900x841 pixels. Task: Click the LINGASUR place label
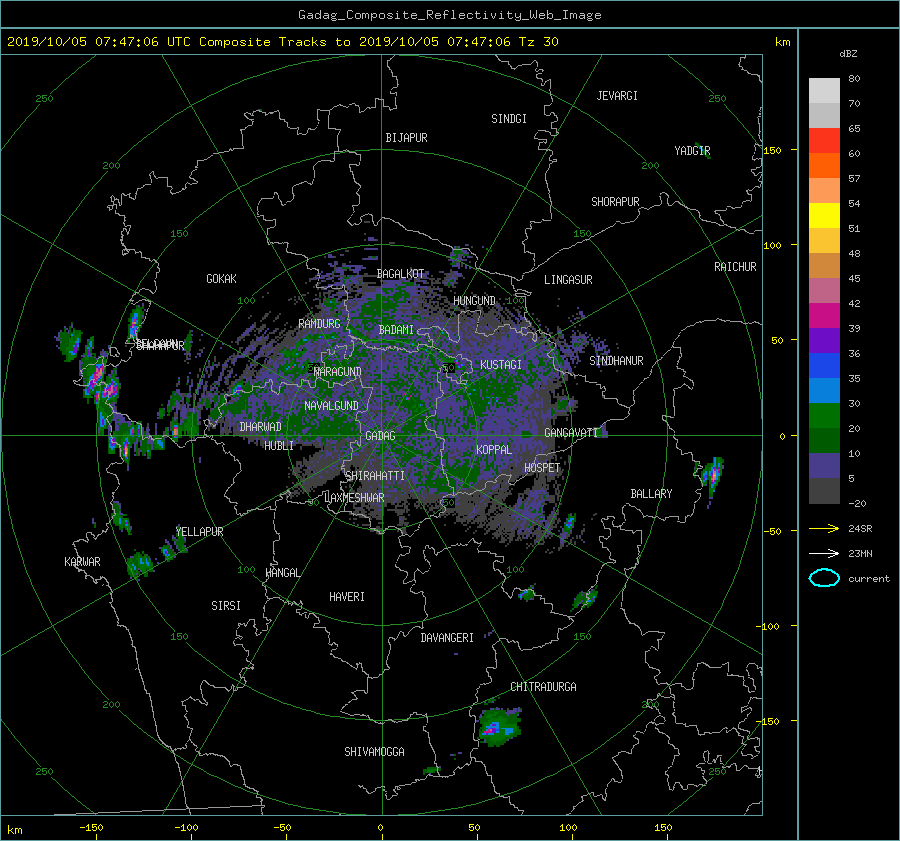tap(568, 280)
